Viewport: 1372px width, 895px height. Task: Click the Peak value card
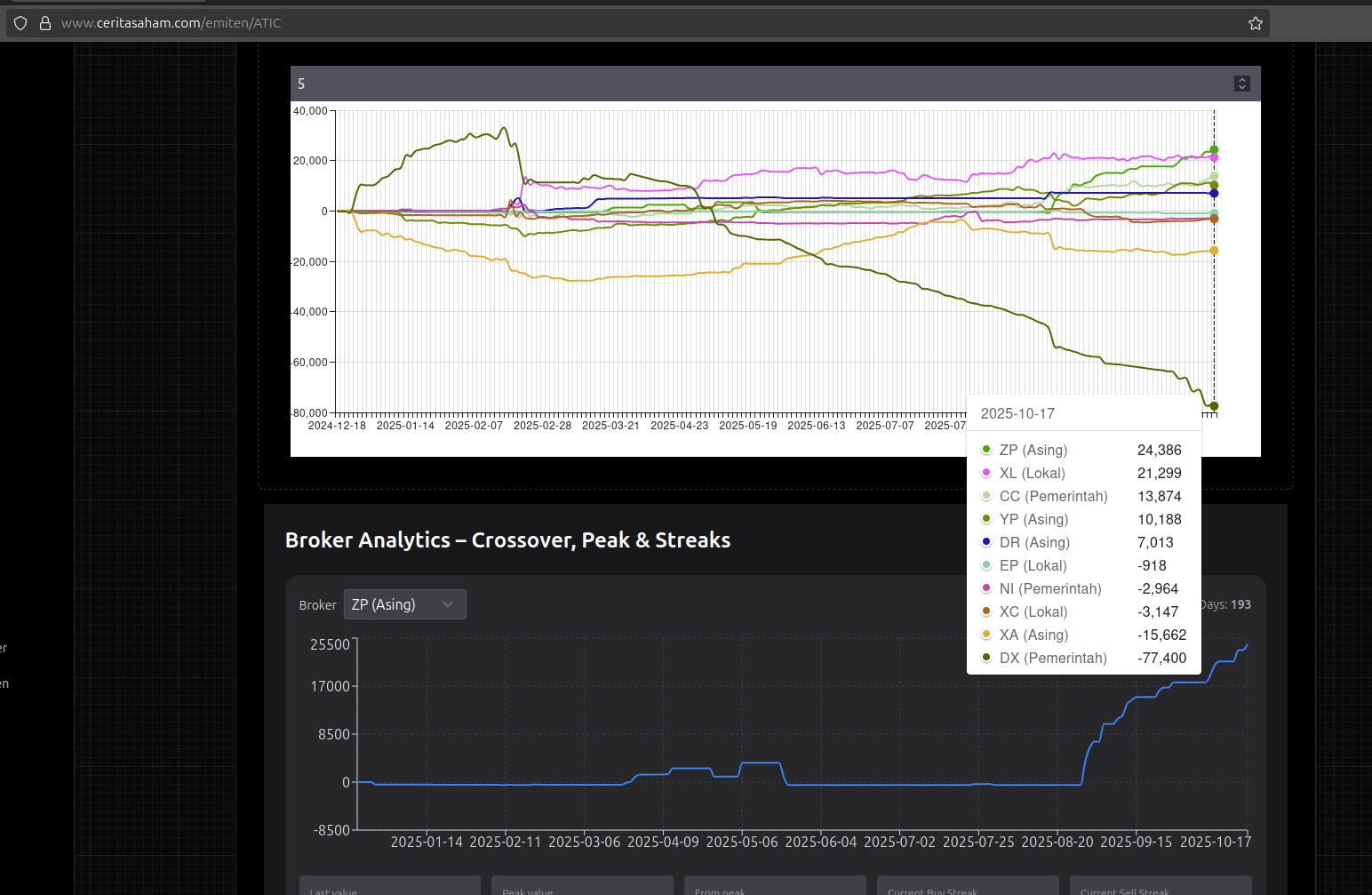click(583, 886)
